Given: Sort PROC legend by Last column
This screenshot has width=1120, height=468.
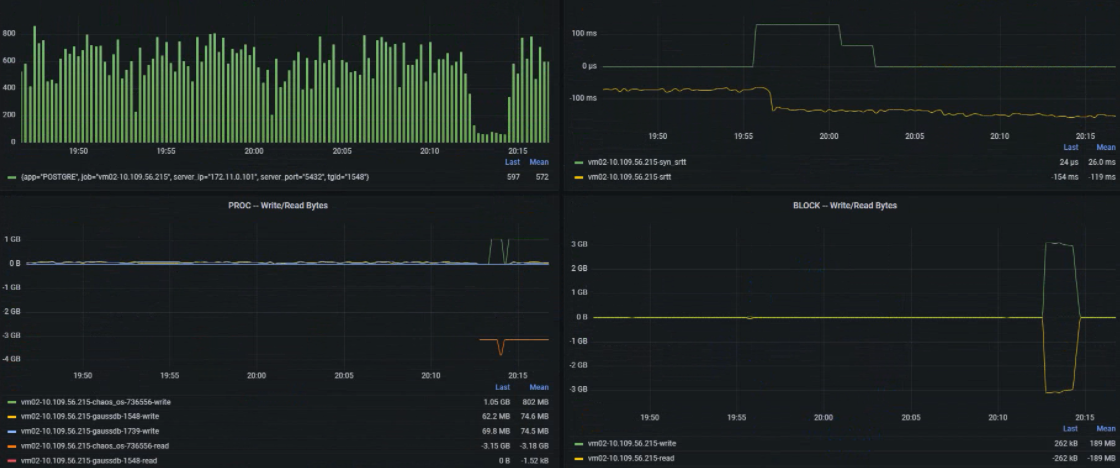Looking at the screenshot, I should pyautogui.click(x=502, y=387).
